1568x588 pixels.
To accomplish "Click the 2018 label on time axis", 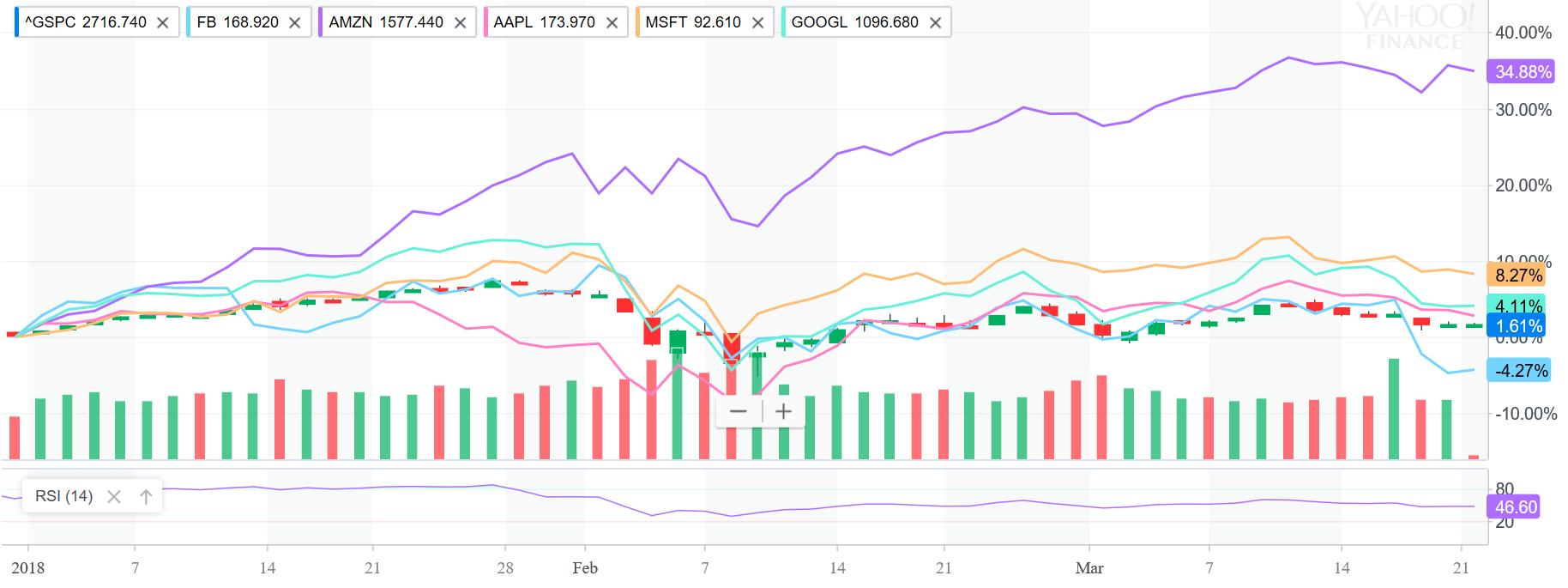I will (27, 567).
